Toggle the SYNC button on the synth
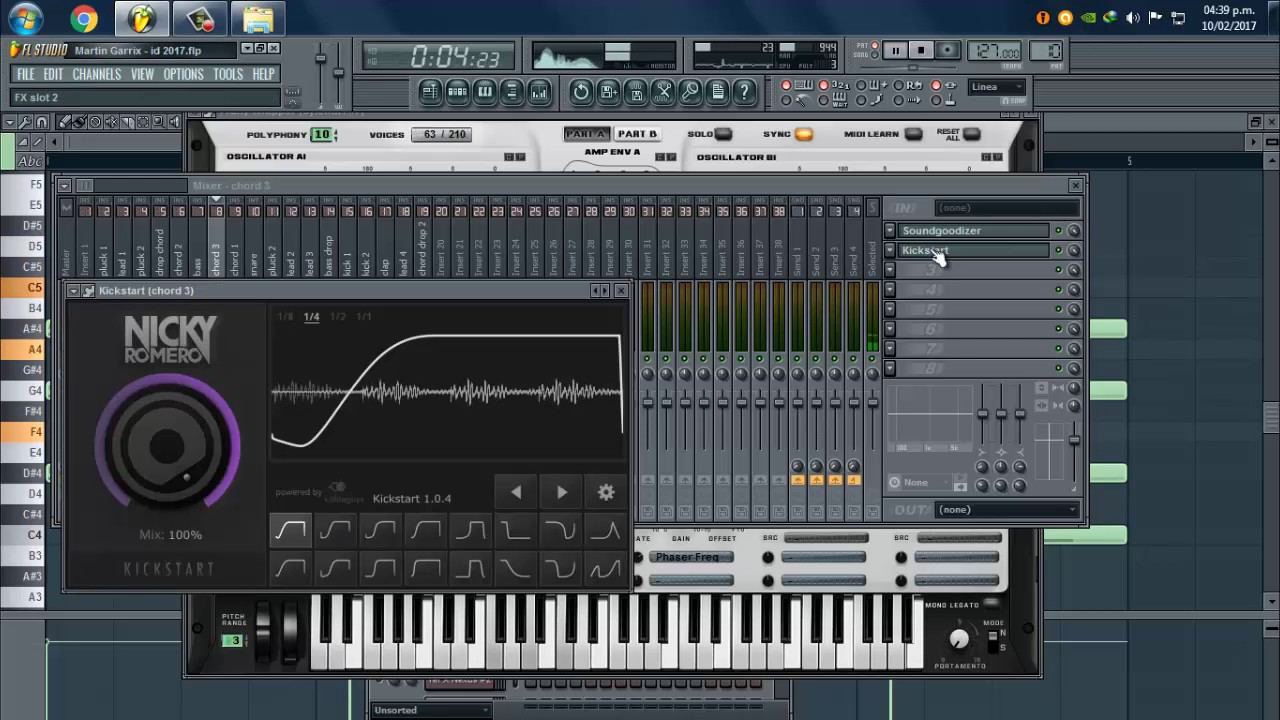1280x720 pixels. (x=803, y=134)
